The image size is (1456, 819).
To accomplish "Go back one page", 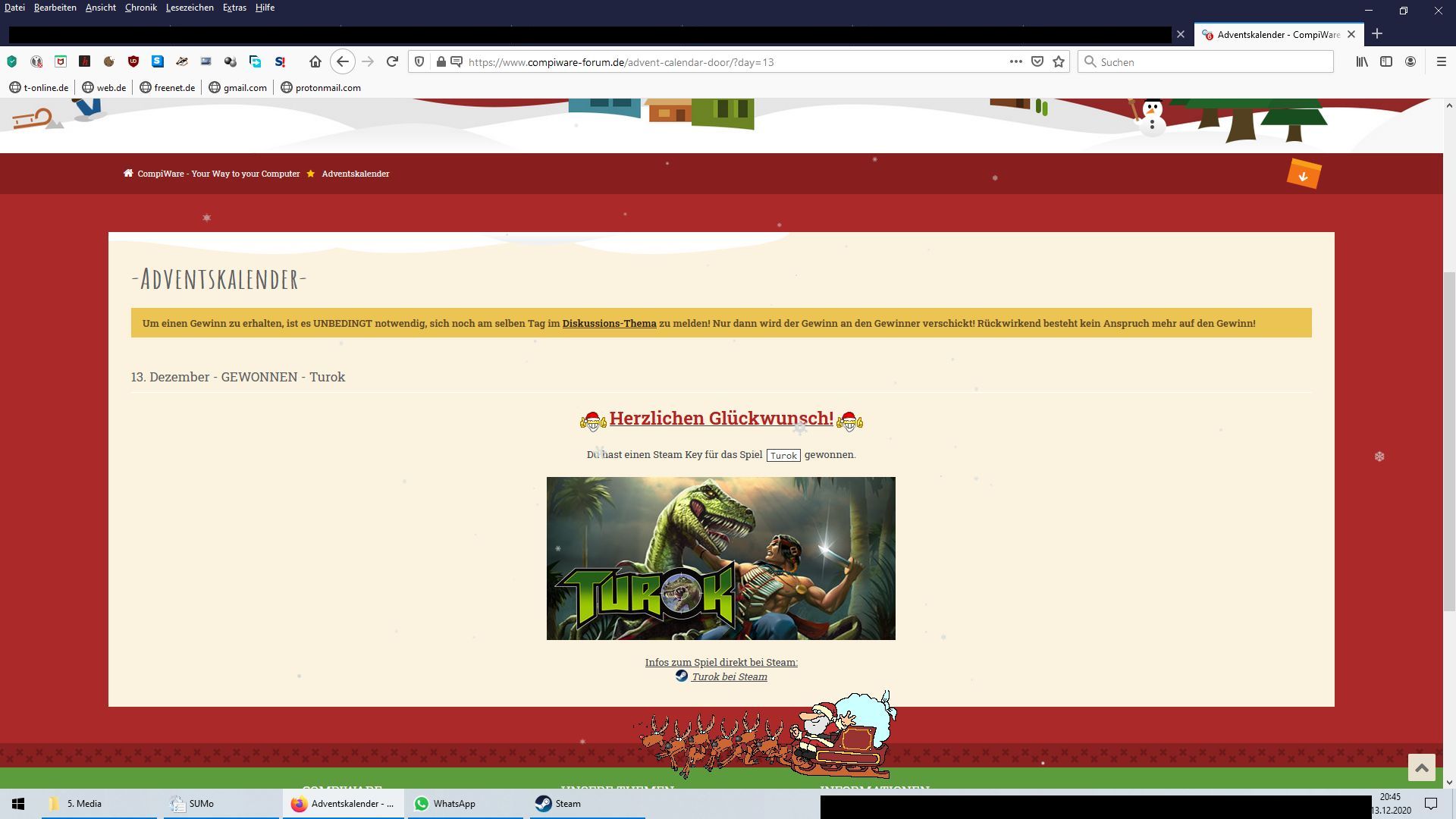I will (x=343, y=61).
